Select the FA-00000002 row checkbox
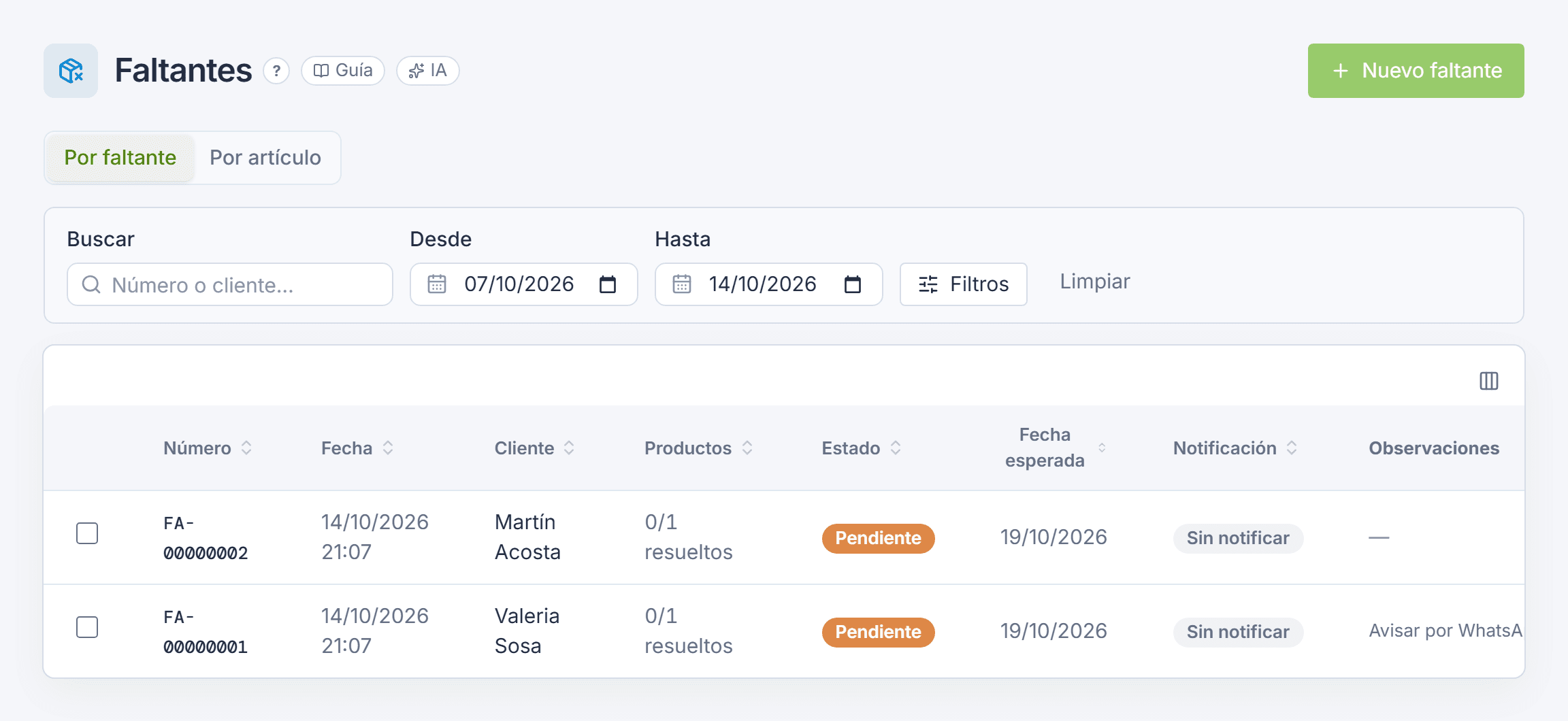This screenshot has width=1568, height=721. coord(87,533)
